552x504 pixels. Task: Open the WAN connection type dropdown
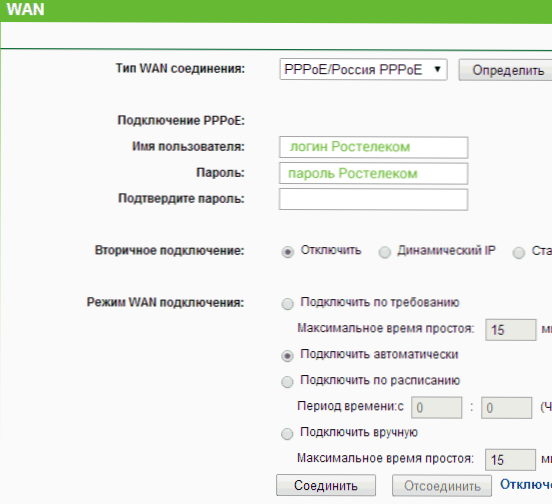click(363, 70)
